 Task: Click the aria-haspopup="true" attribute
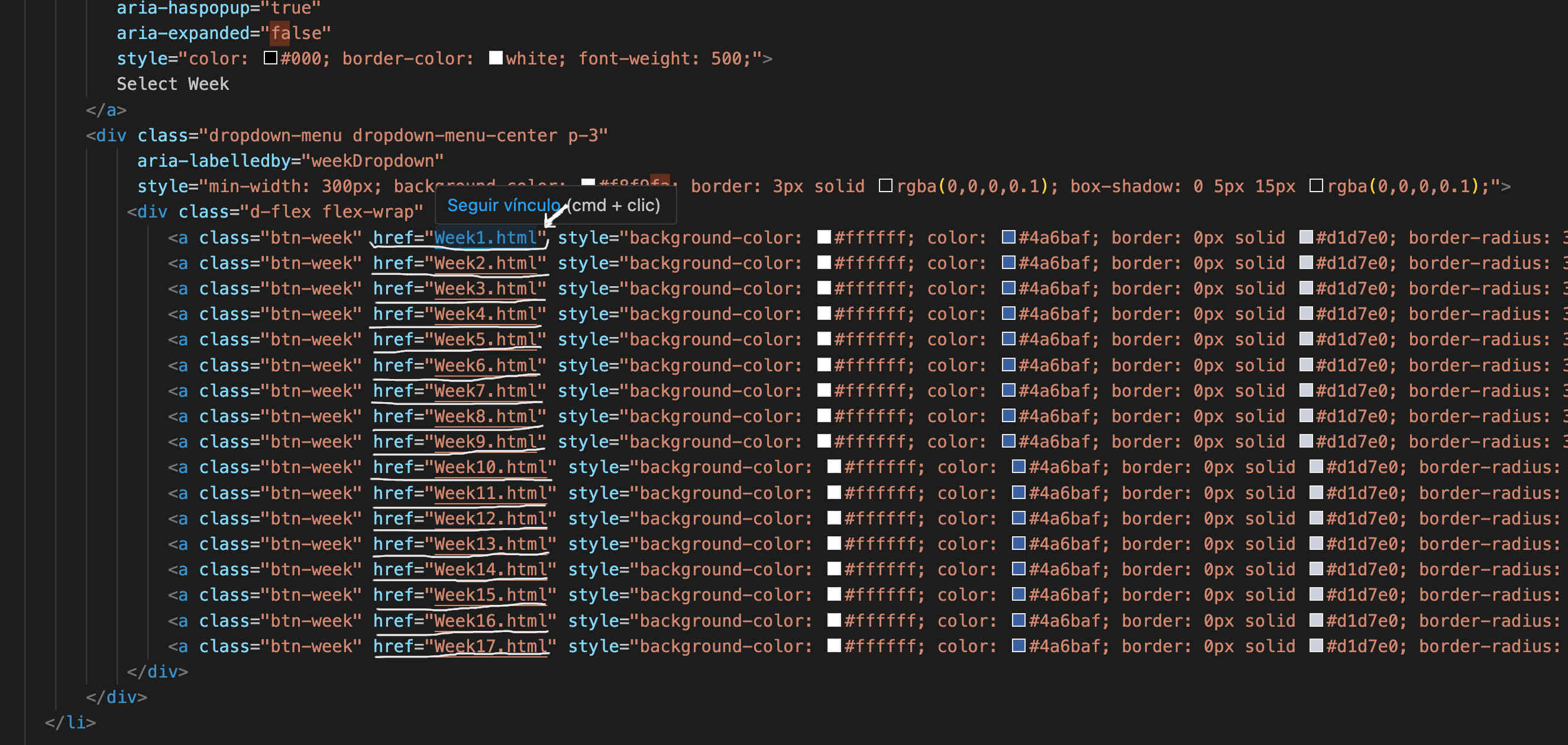218,8
